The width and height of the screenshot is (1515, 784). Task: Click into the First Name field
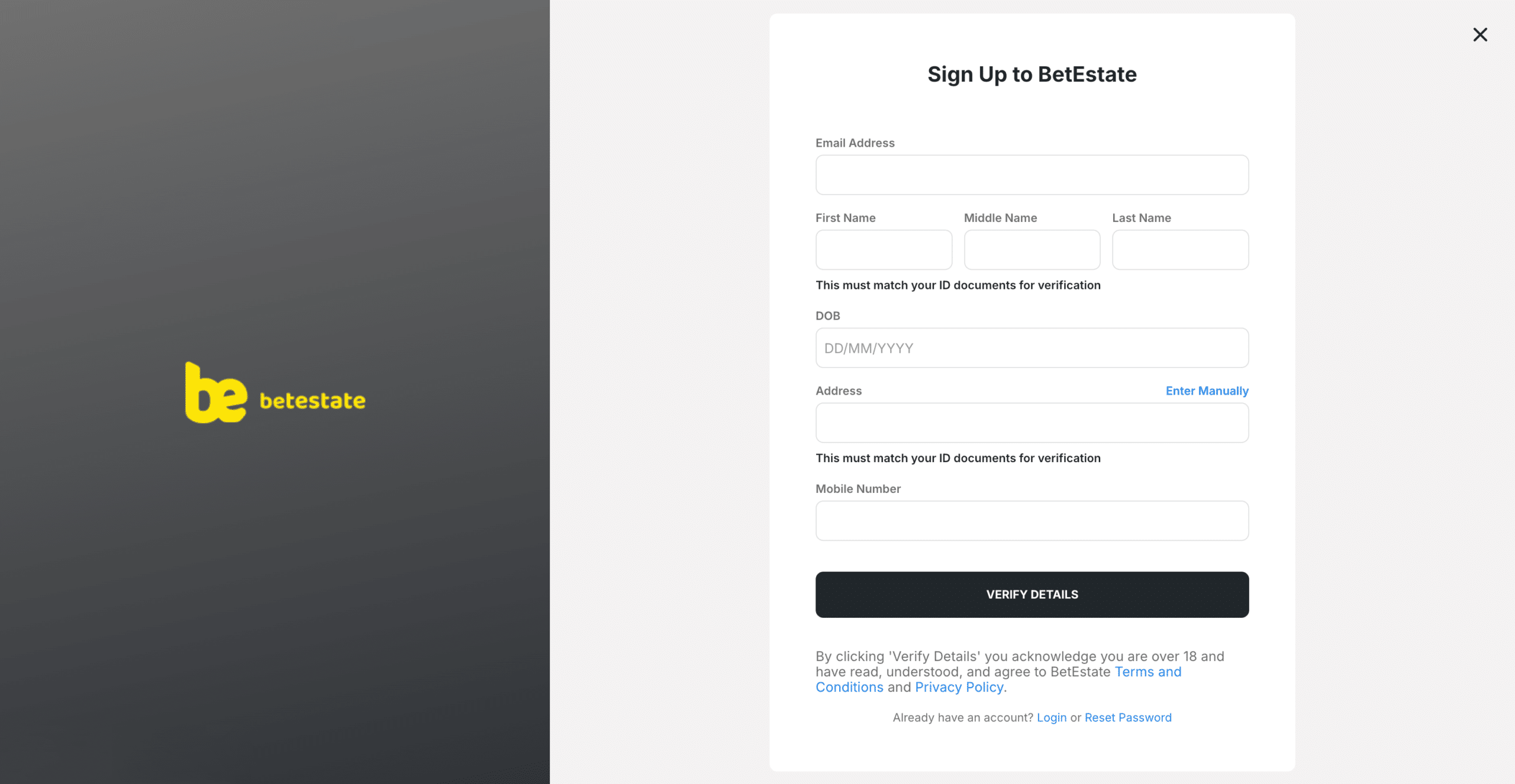(884, 250)
